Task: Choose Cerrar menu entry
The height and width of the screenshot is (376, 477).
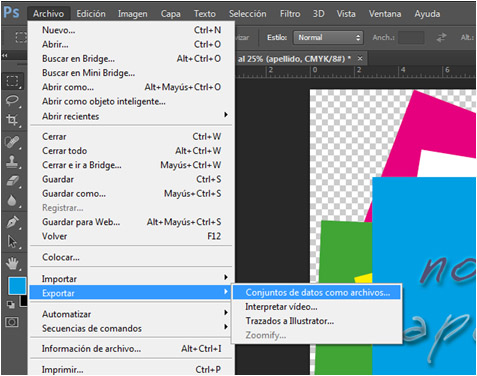Action: [131, 136]
